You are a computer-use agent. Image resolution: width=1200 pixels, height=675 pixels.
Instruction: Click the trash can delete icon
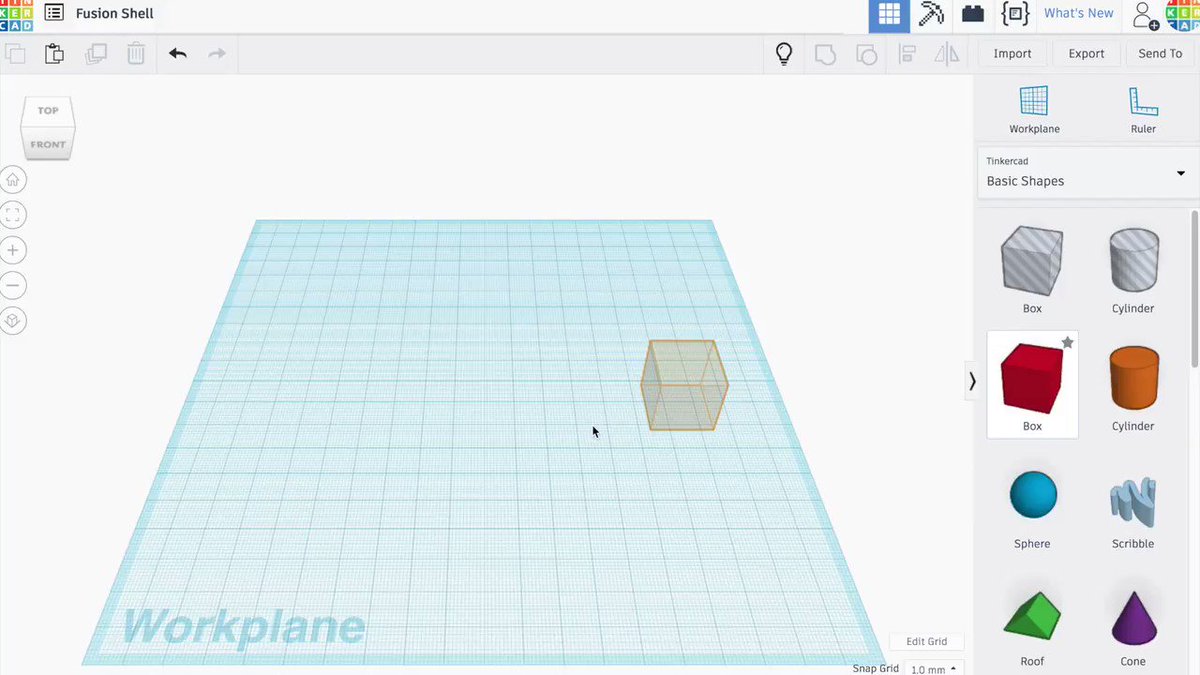[136, 53]
